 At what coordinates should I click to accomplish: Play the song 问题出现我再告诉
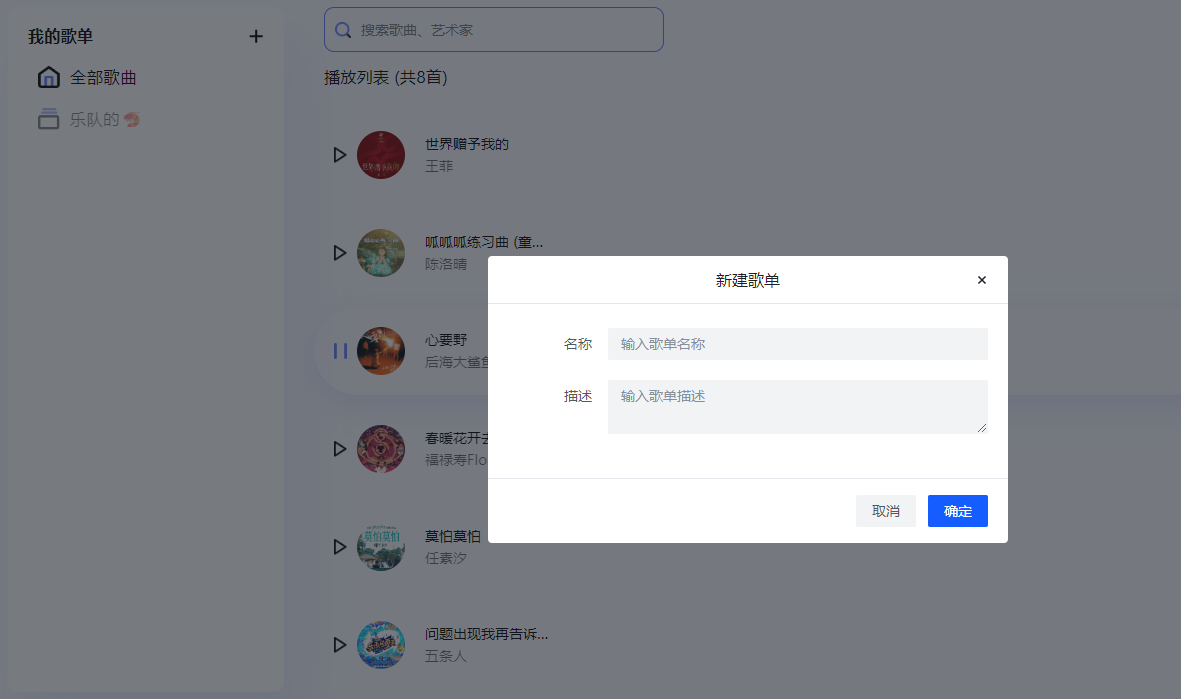pos(340,645)
